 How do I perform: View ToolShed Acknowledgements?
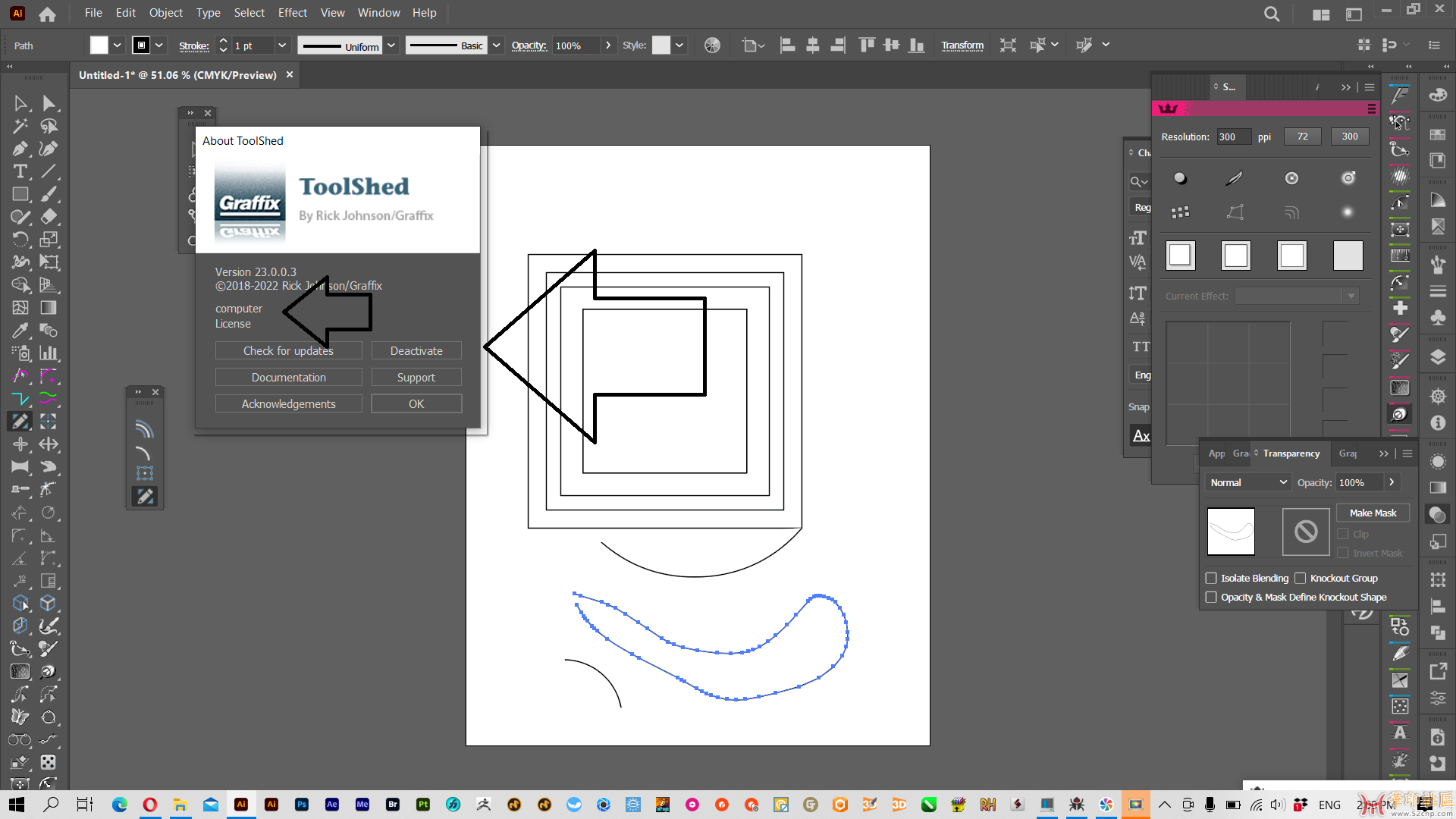(x=288, y=404)
